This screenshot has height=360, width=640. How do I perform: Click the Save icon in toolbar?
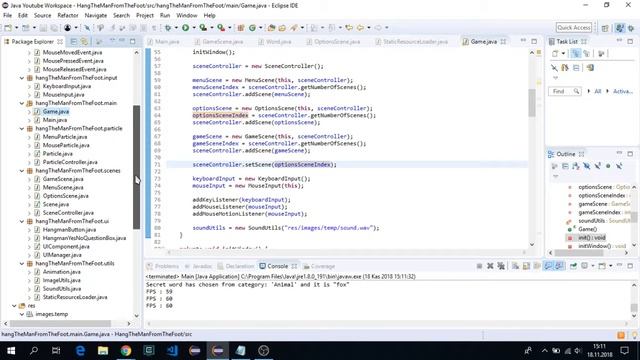43,28
